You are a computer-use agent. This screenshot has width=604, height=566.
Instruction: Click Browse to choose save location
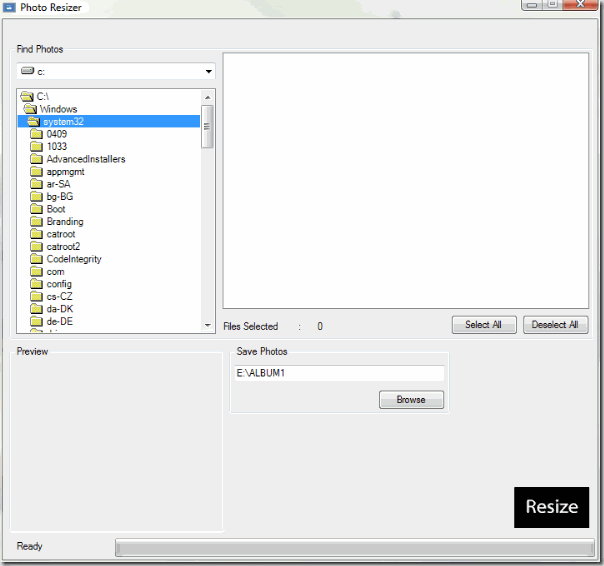(x=411, y=400)
